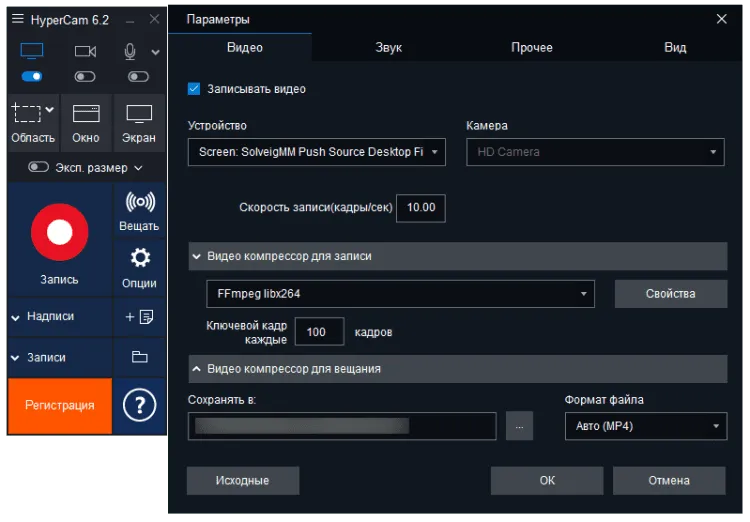Toggle the webcam recording switch
Image resolution: width=750 pixels, height=522 pixels.
point(85,76)
